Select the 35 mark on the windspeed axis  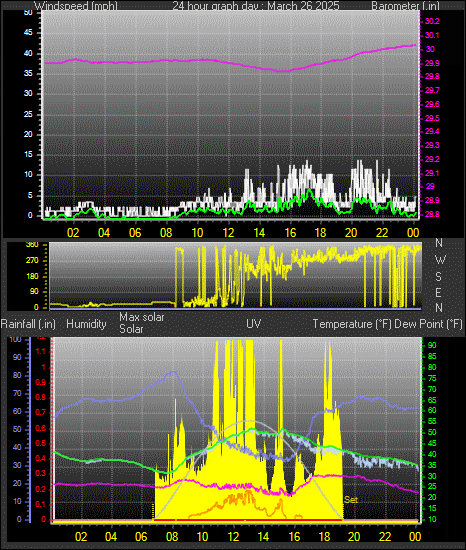click(28, 73)
